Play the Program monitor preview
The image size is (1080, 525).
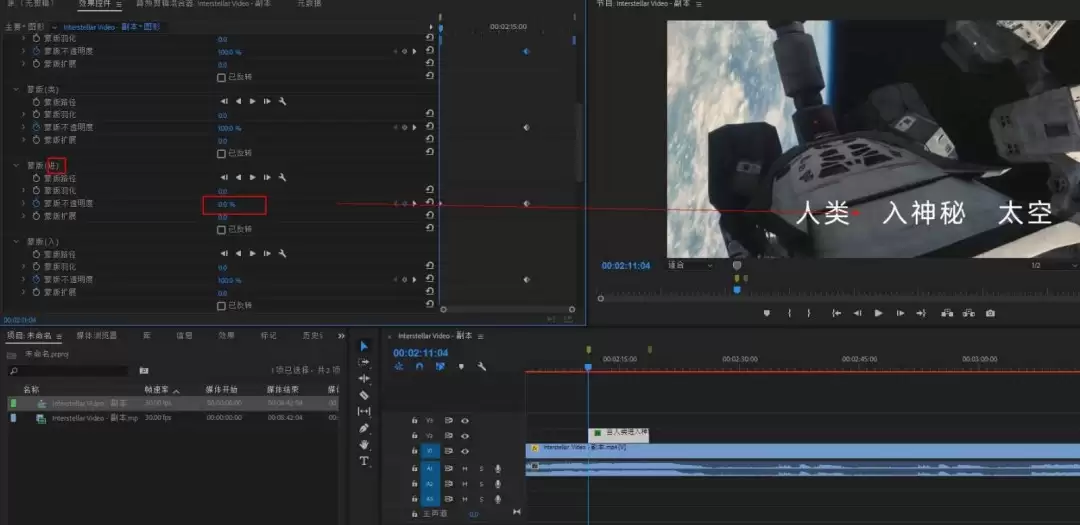[878, 313]
